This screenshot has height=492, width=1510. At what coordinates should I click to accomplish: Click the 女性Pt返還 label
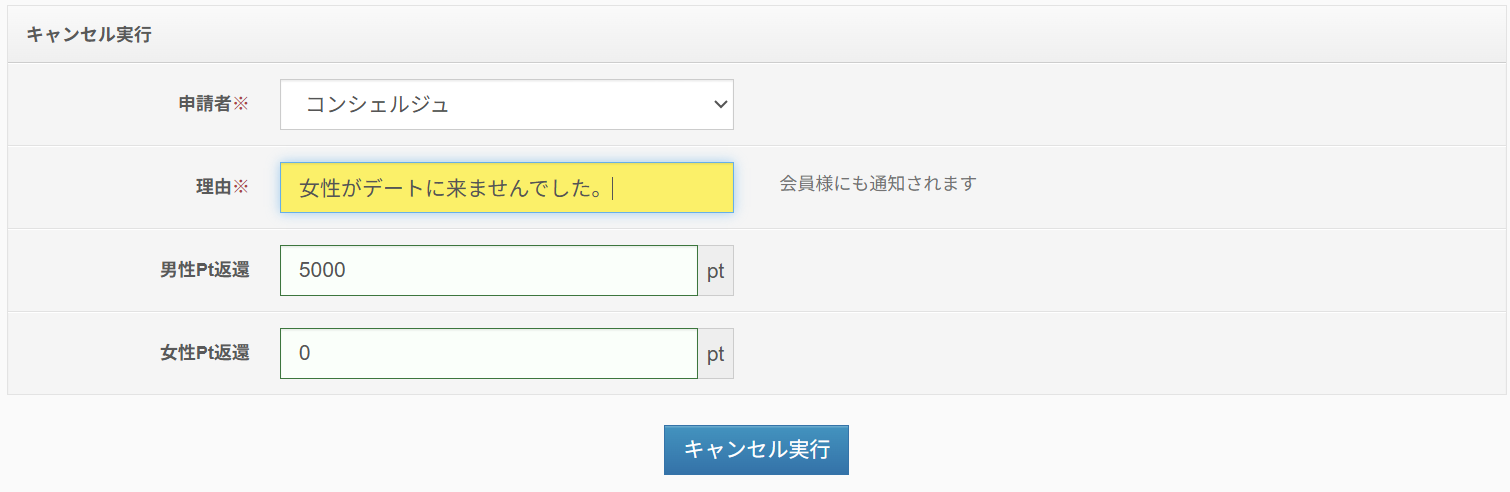(x=204, y=353)
